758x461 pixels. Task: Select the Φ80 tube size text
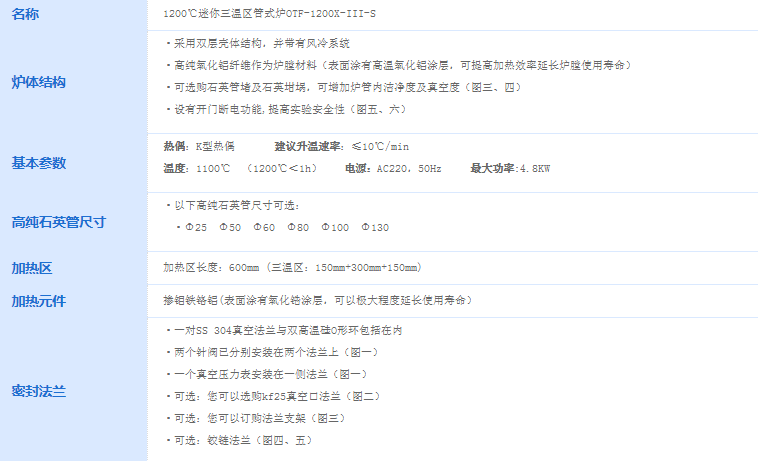pos(298,228)
